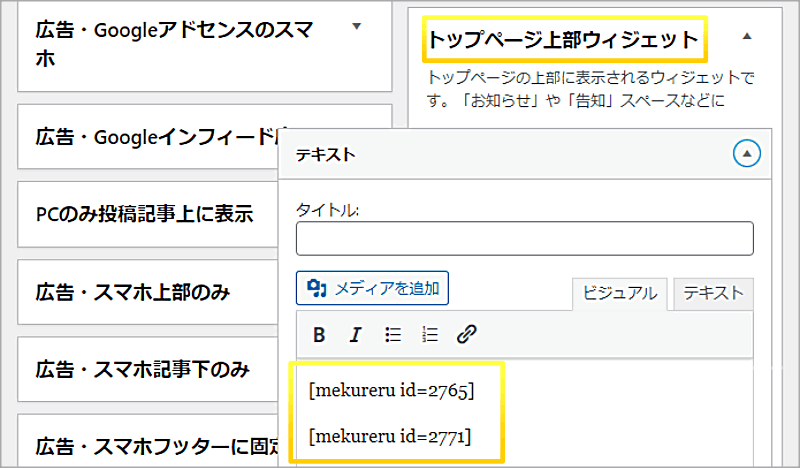Click the メディアを追加 button
Screen dimensions: 800x468
[x=372, y=288]
